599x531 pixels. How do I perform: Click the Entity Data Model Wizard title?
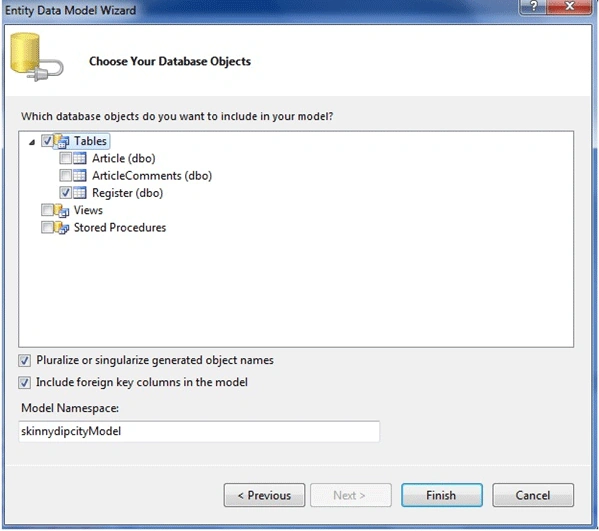pos(70,10)
